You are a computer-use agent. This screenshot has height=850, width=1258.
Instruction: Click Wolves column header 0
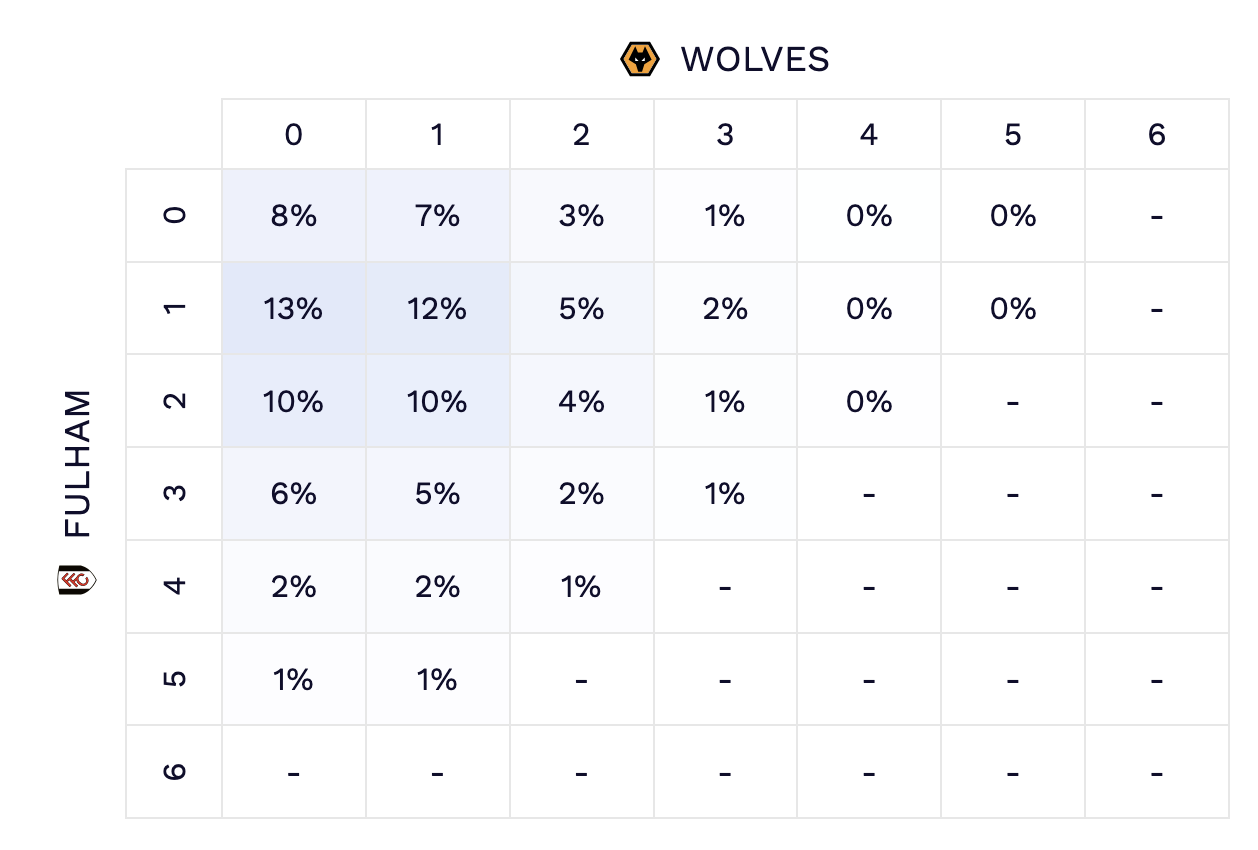tap(294, 135)
